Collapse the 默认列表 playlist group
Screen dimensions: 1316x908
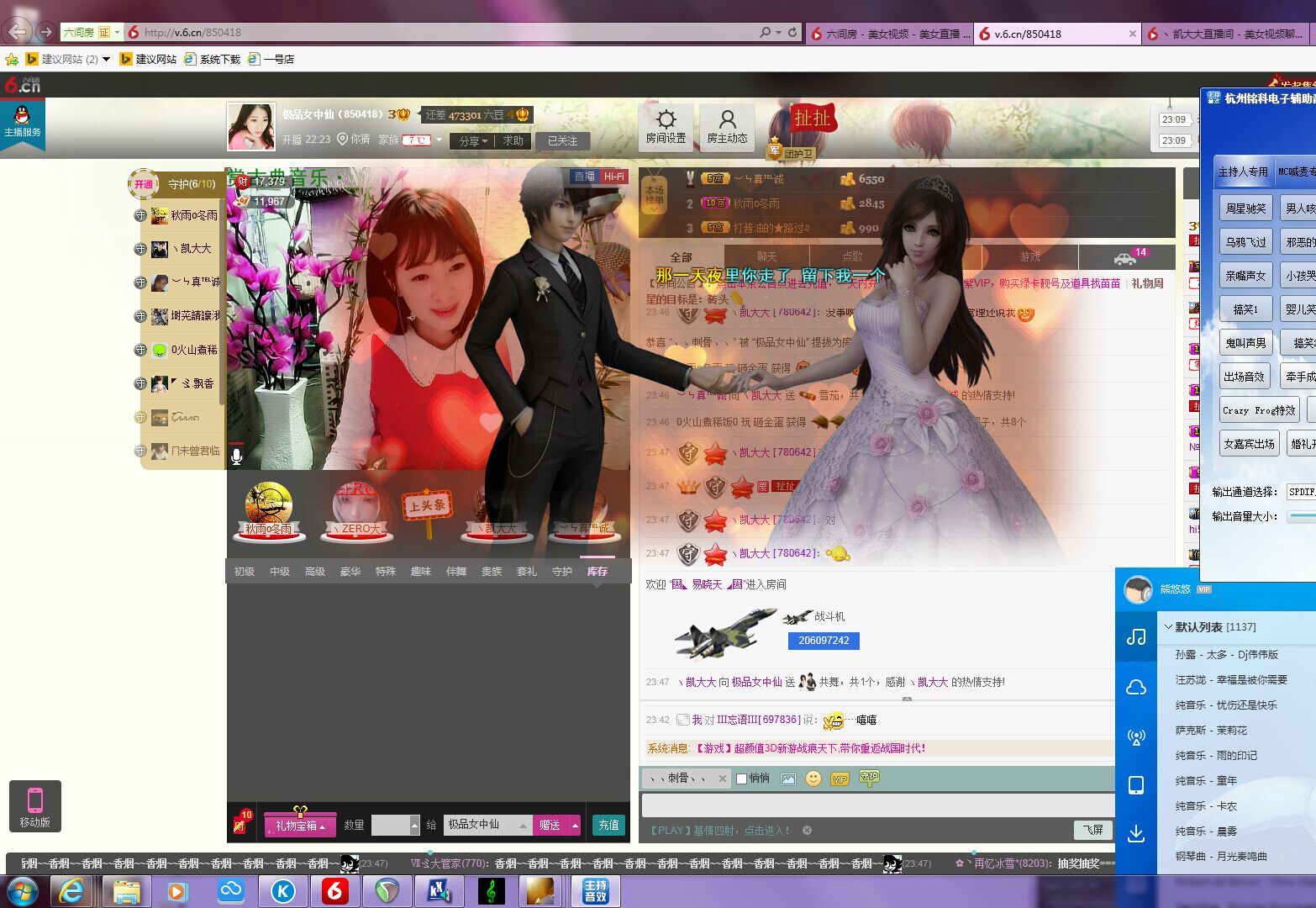pos(1168,627)
